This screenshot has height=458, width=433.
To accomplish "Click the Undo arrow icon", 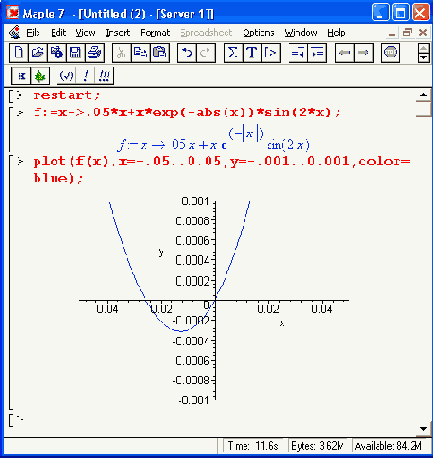I will tap(187, 53).
